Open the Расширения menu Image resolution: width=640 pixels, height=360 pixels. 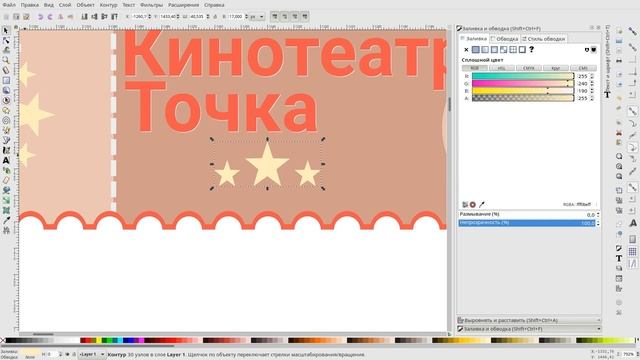click(183, 5)
